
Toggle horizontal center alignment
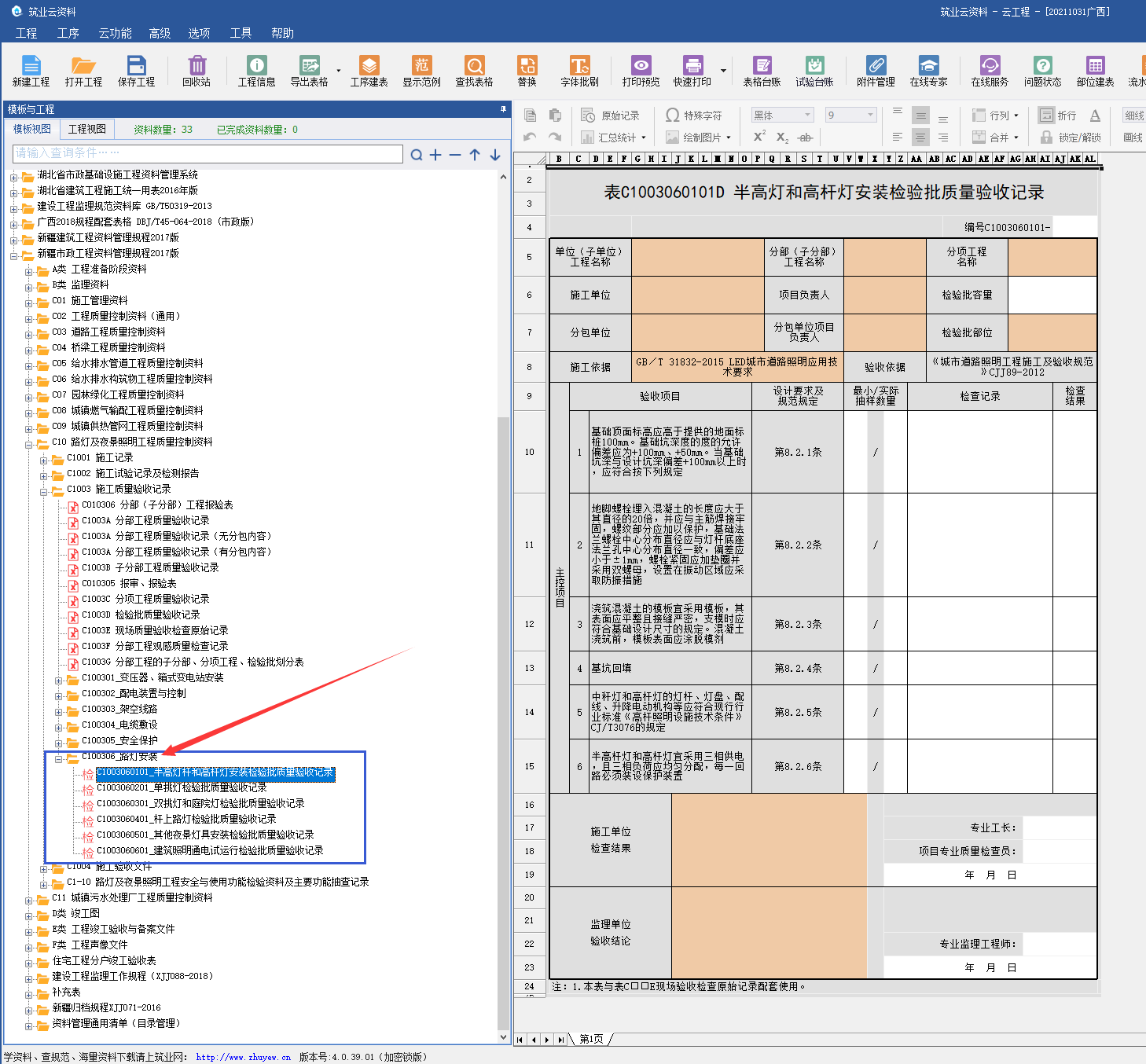tap(920, 137)
